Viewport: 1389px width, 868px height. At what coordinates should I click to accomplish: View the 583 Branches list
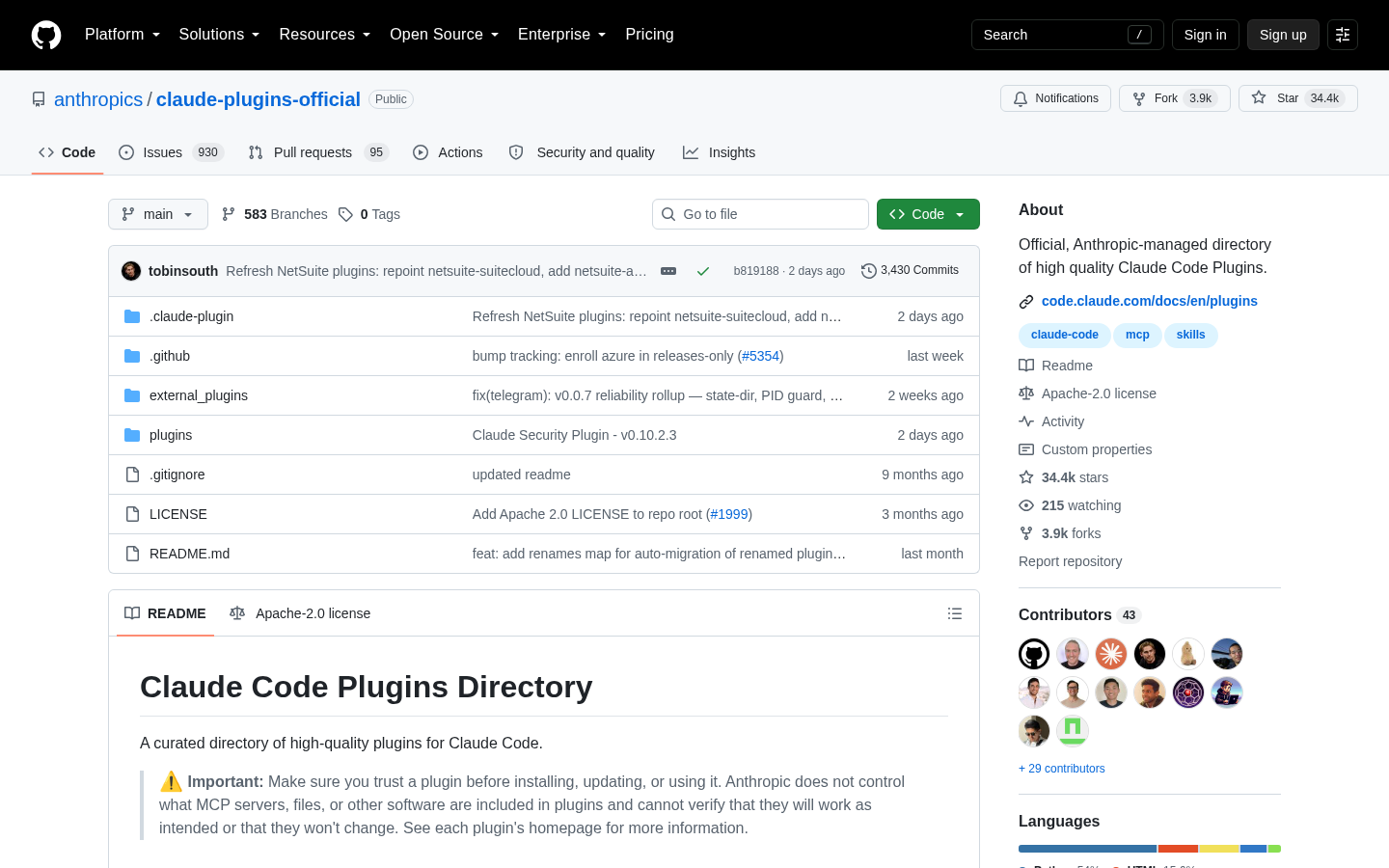pyautogui.click(x=275, y=214)
